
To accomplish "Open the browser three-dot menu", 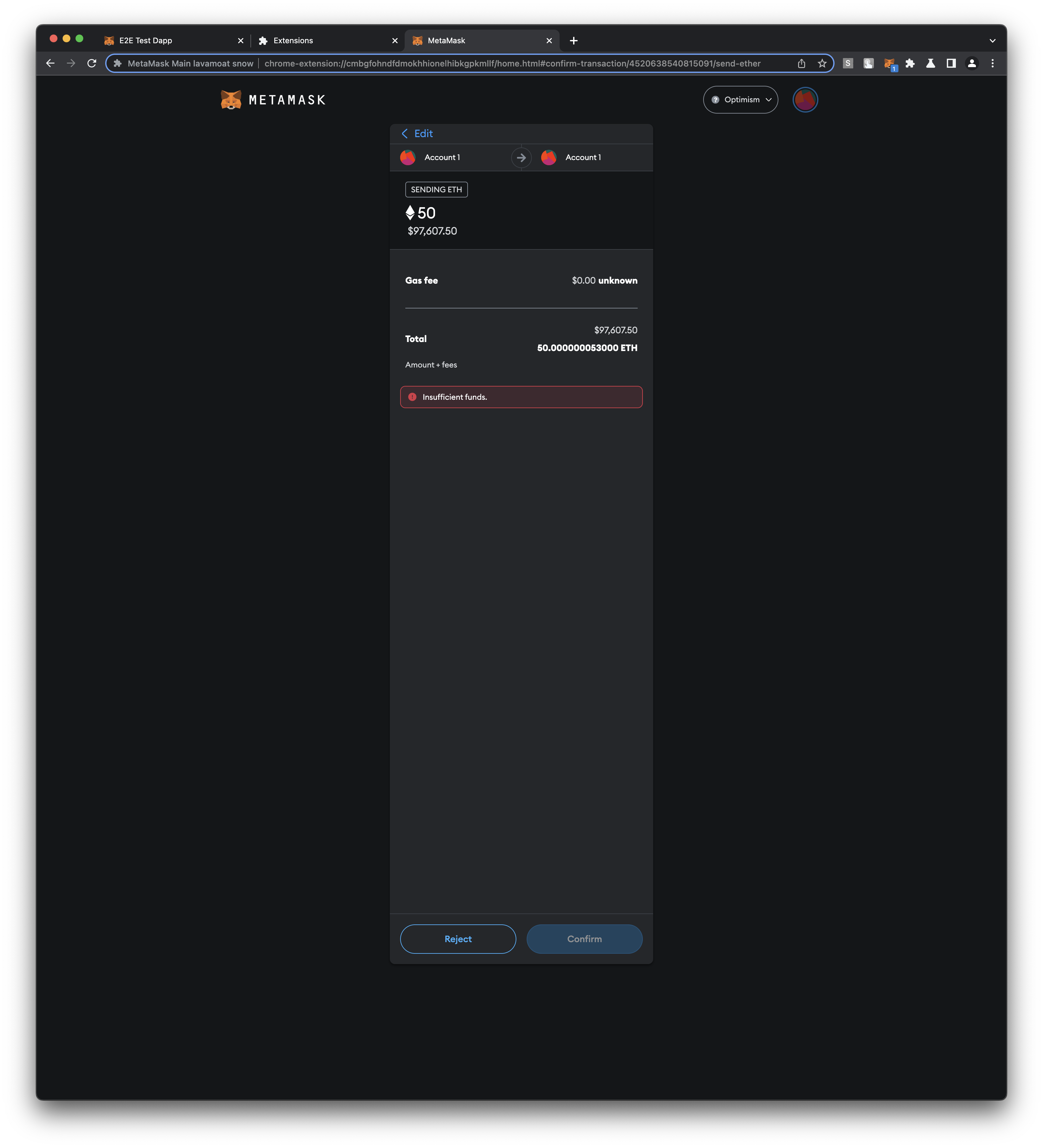I will [x=993, y=63].
